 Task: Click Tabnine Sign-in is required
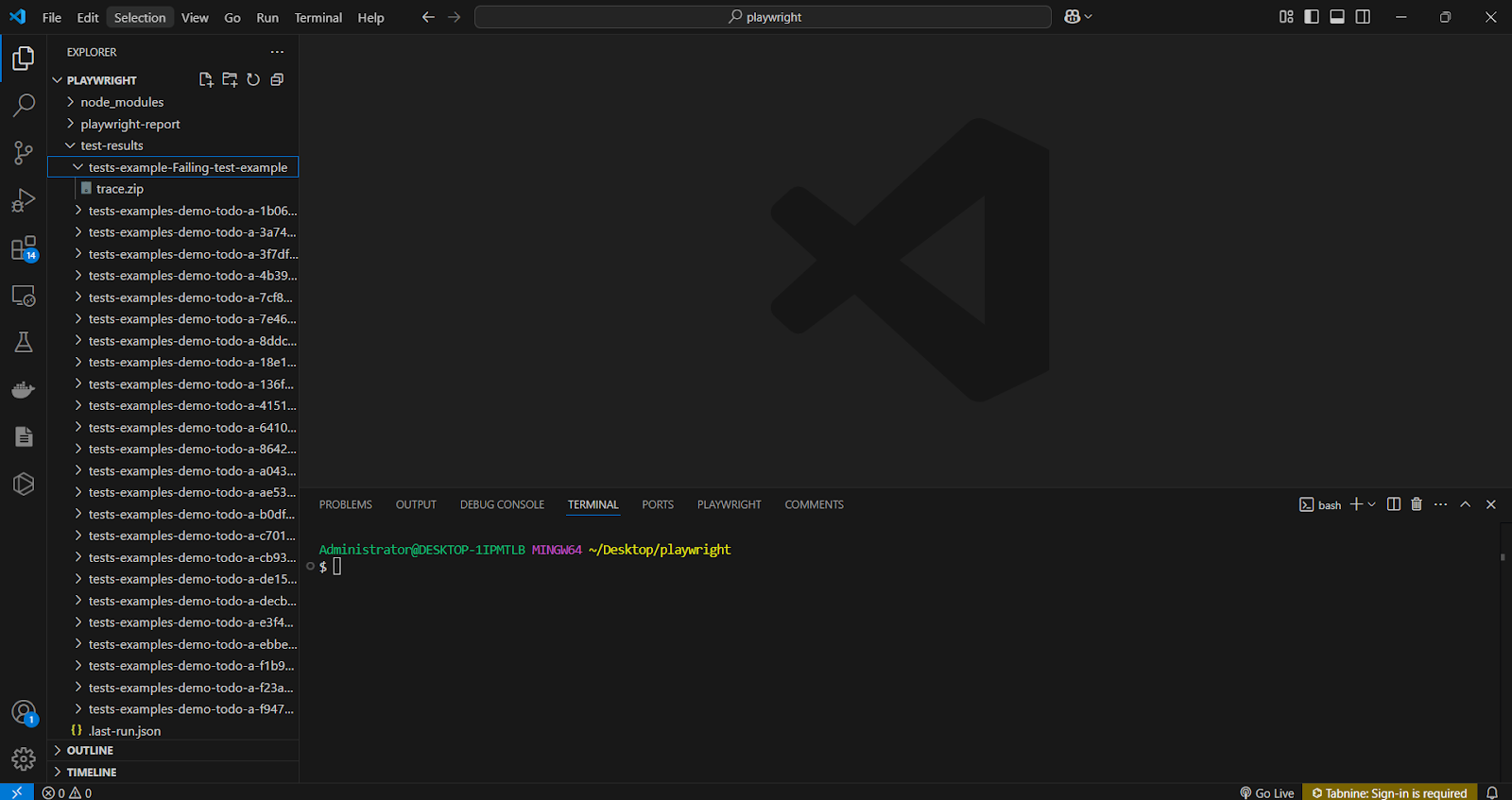[1389, 792]
